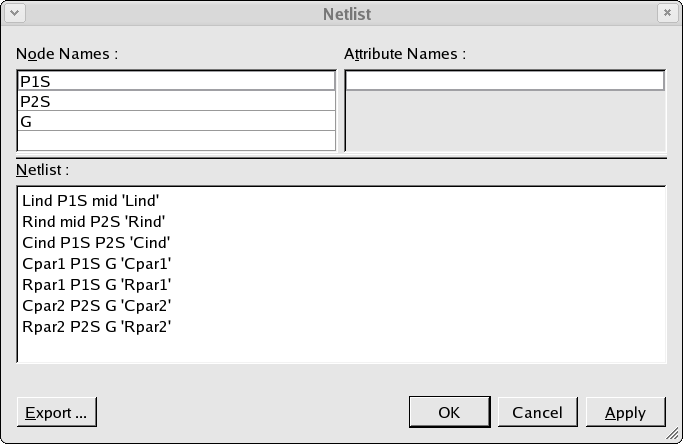The width and height of the screenshot is (683, 444).
Task: Open the window menu arrow in title bar
Action: tap(14, 13)
